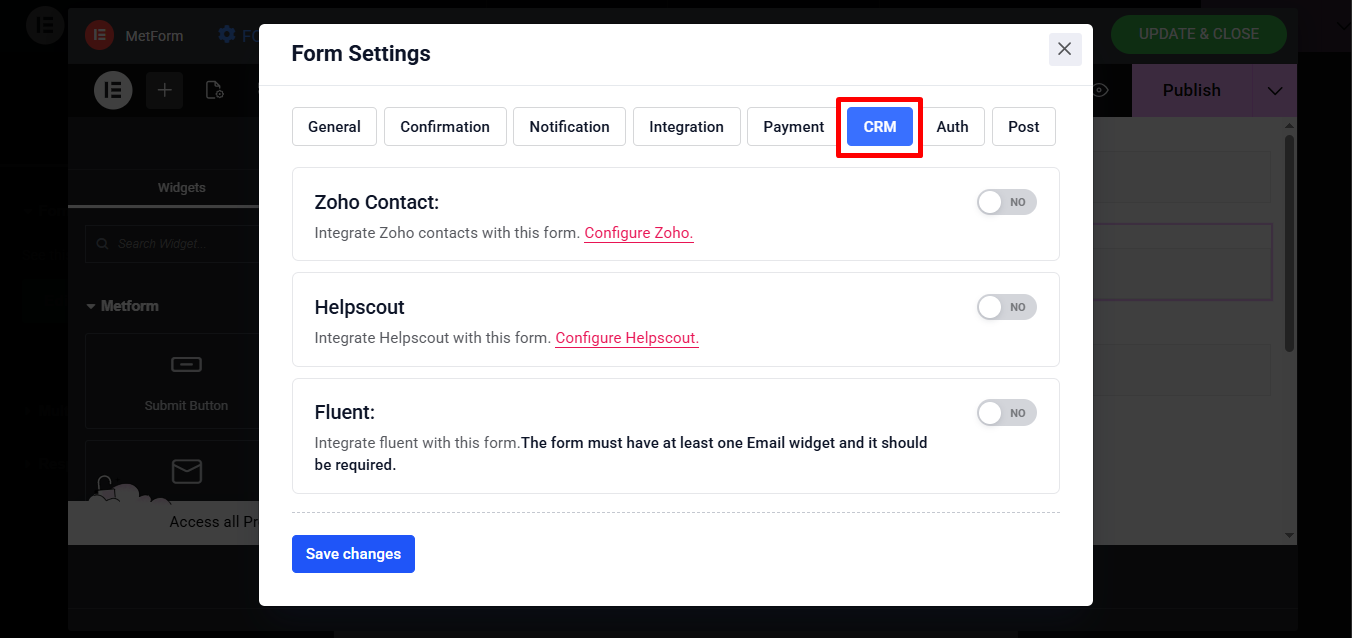Open the Payment tab

[x=793, y=127]
